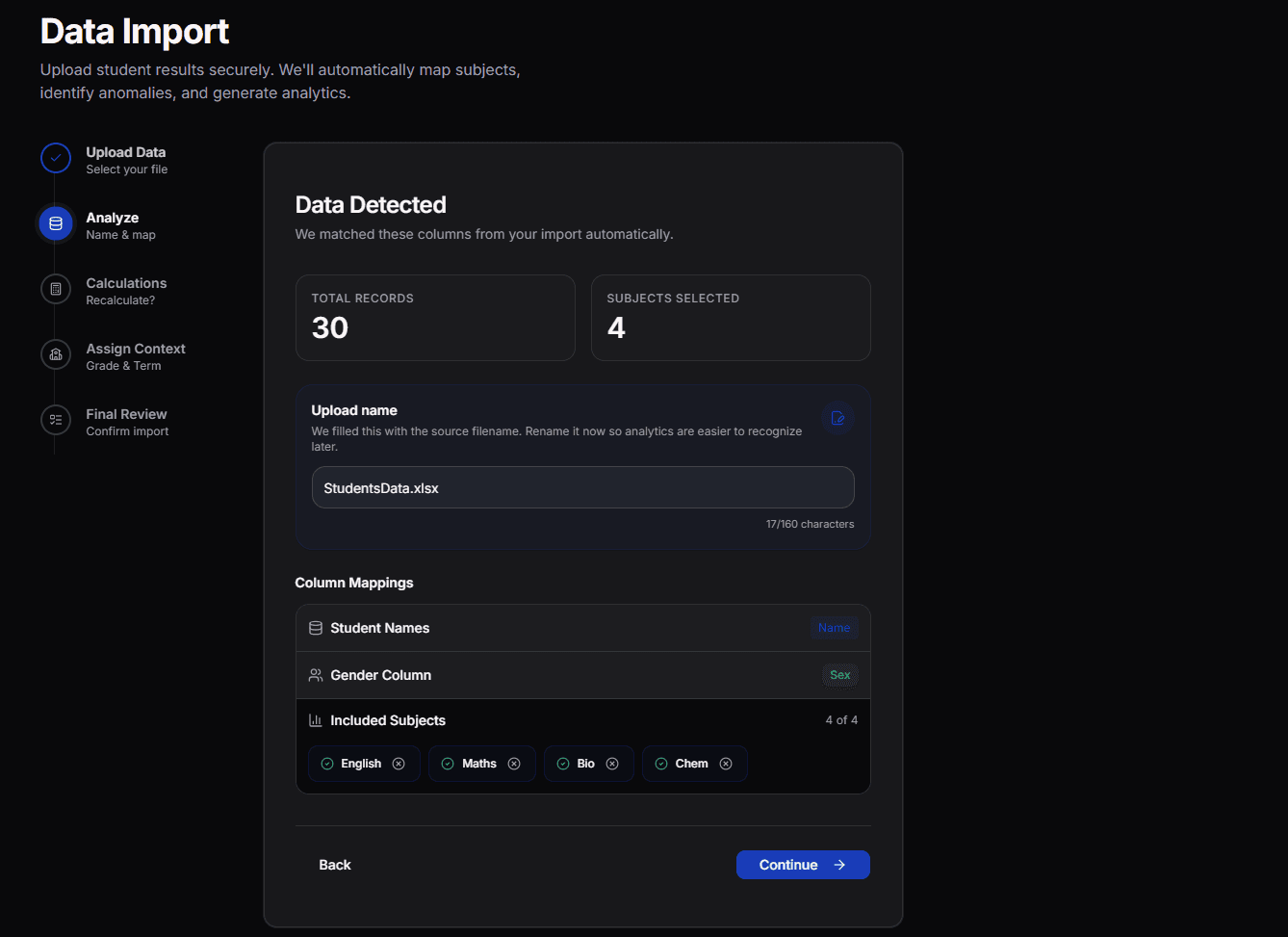1288x937 pixels.
Task: Click the Student Names mapping row
Action: point(582,628)
